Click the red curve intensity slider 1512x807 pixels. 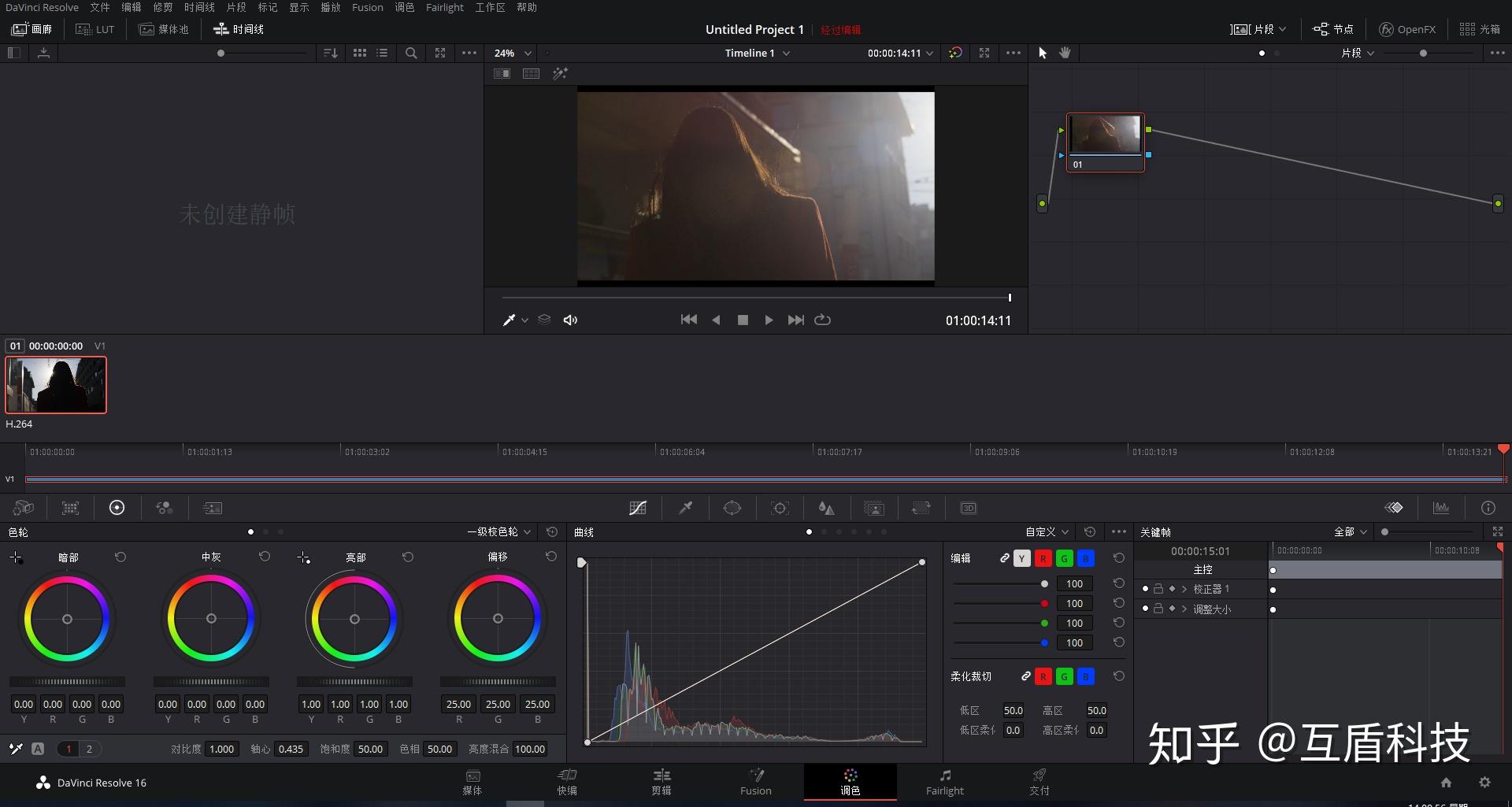1001,603
